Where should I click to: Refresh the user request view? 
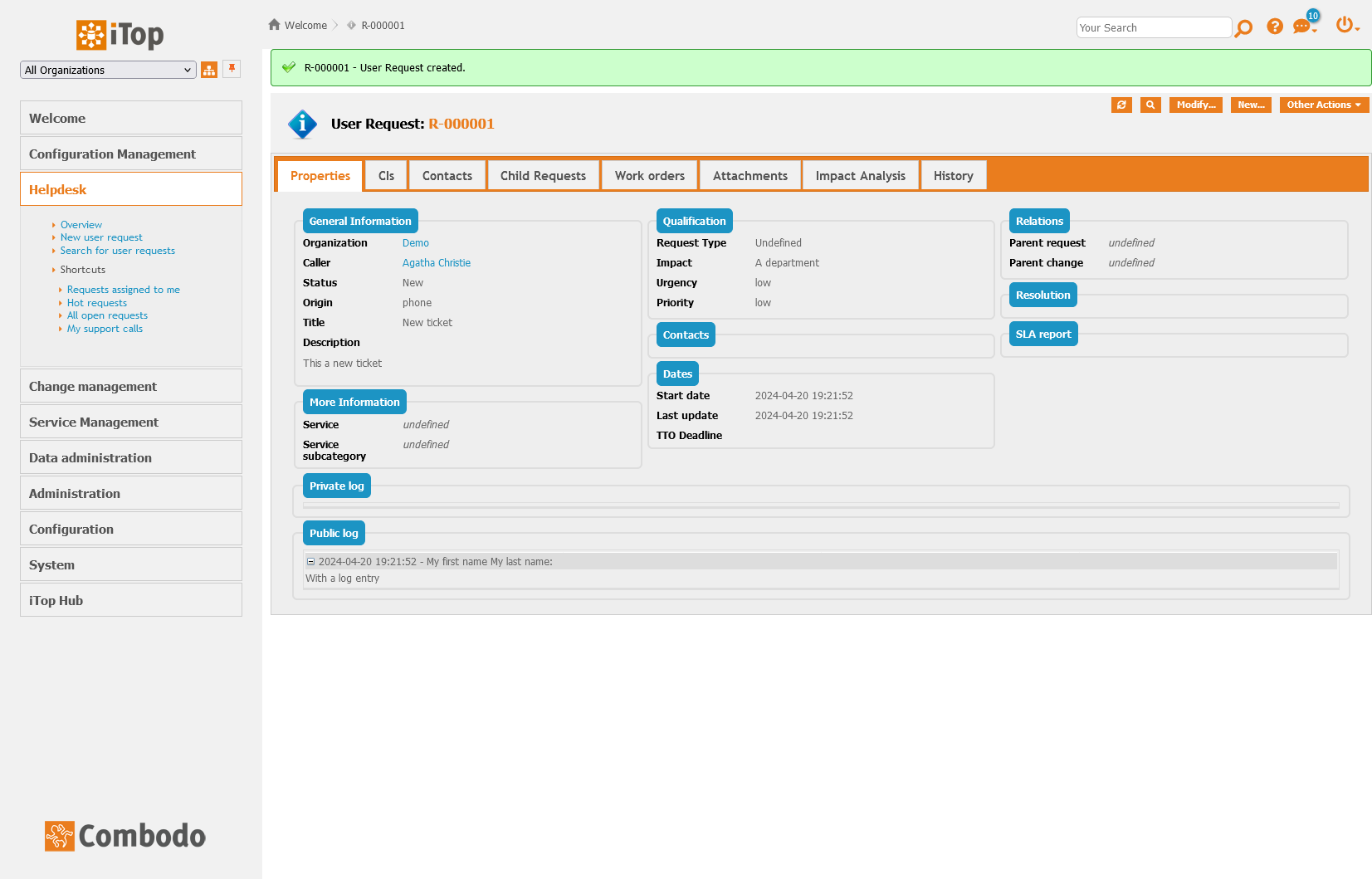[x=1121, y=105]
